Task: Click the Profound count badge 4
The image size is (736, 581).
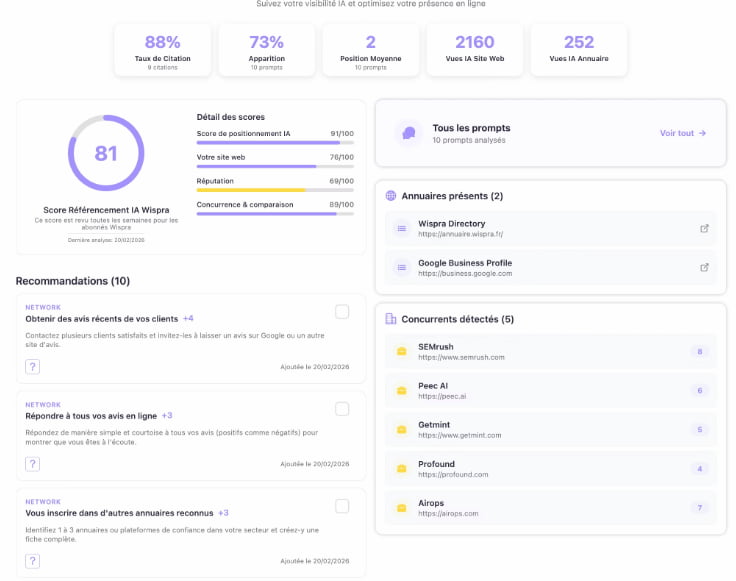Action: 699,468
